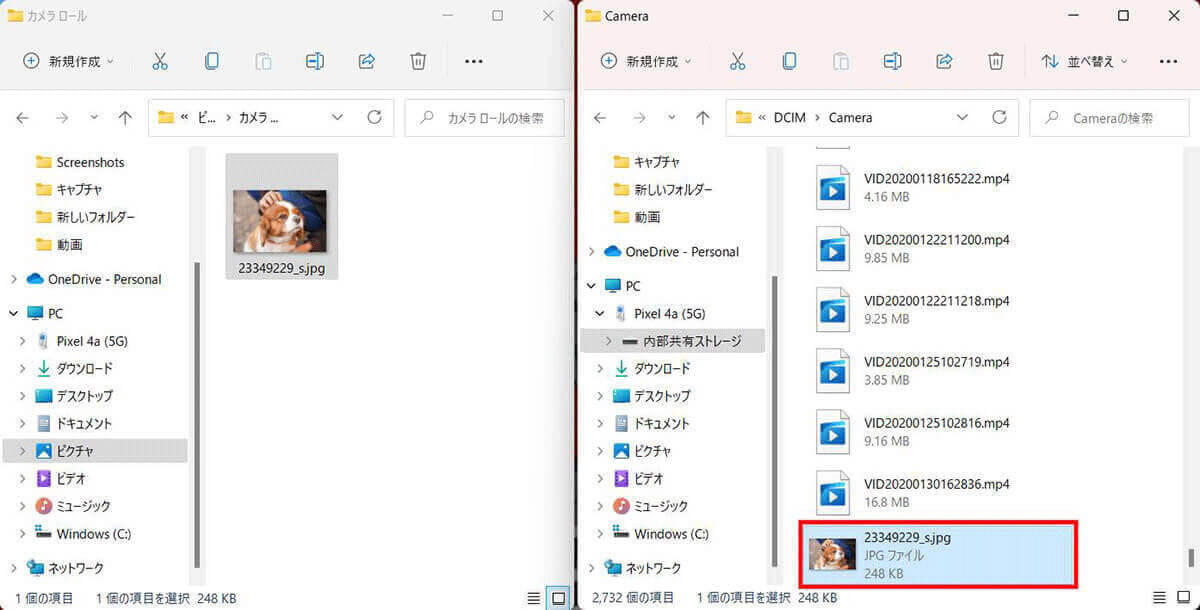Click the Share icon in カメラ ロール window
Viewport: 1200px width, 610px height.
tap(367, 61)
